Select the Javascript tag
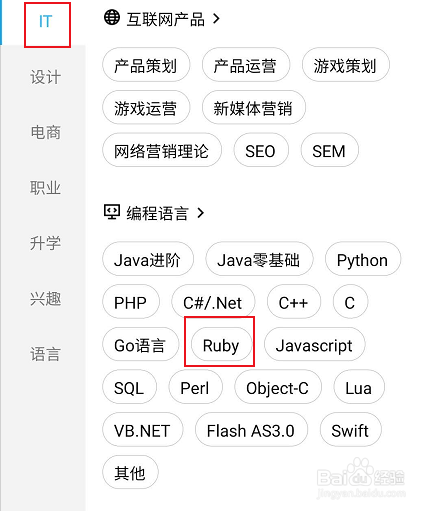 click(x=314, y=345)
